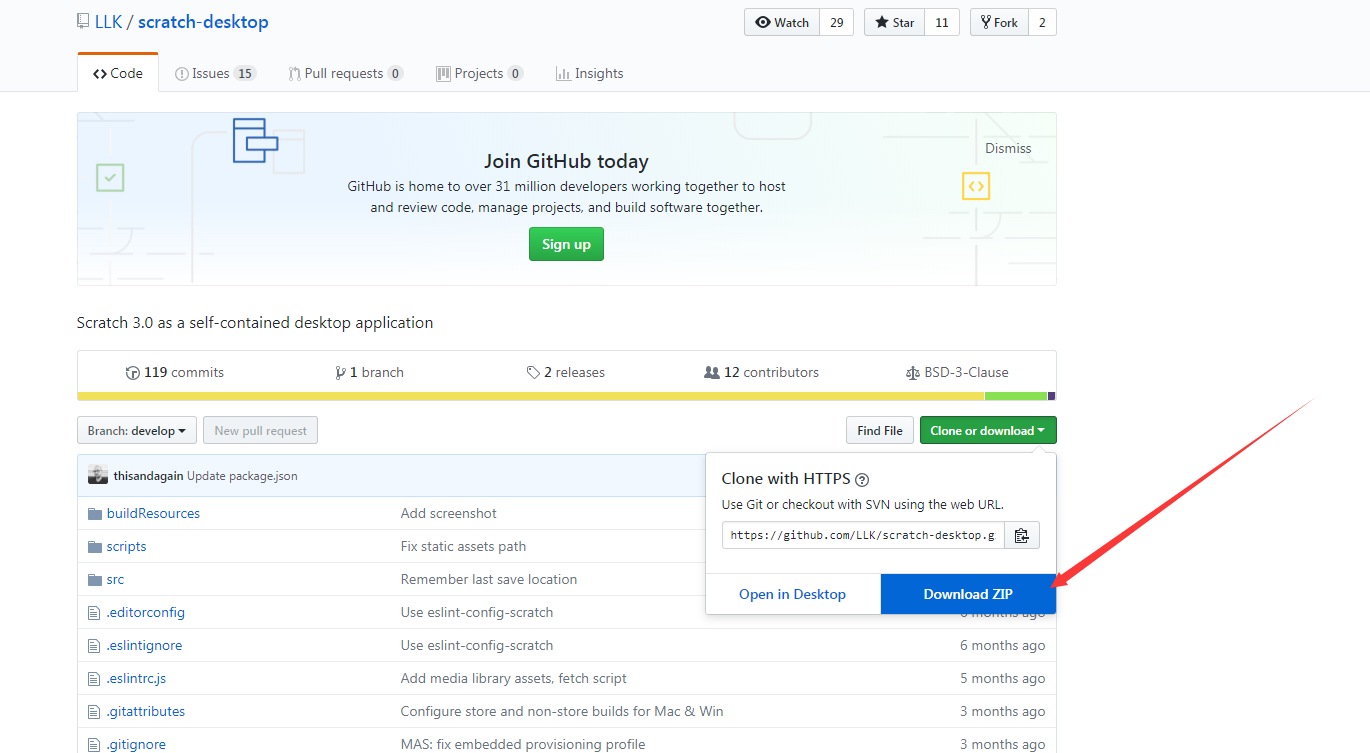Open the scripts folder
1370x753 pixels.
pos(126,546)
